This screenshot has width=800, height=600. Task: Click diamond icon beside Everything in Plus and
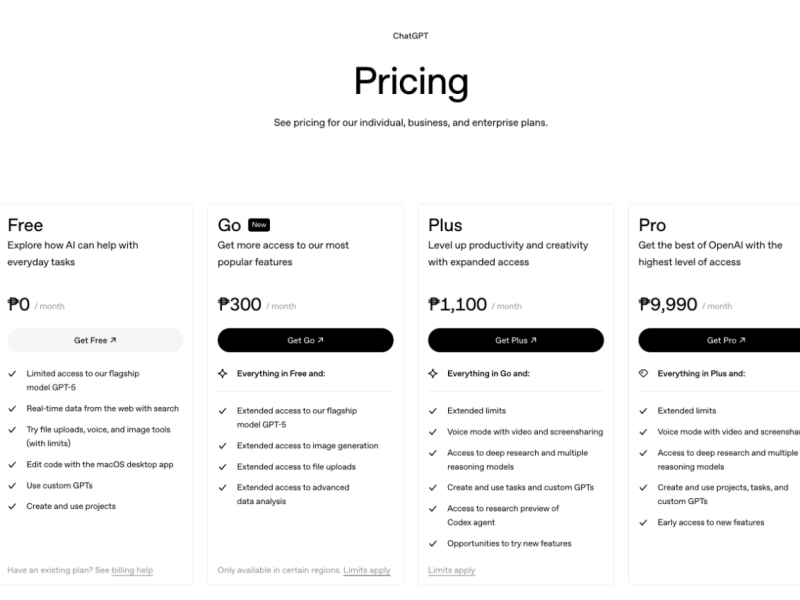point(643,373)
